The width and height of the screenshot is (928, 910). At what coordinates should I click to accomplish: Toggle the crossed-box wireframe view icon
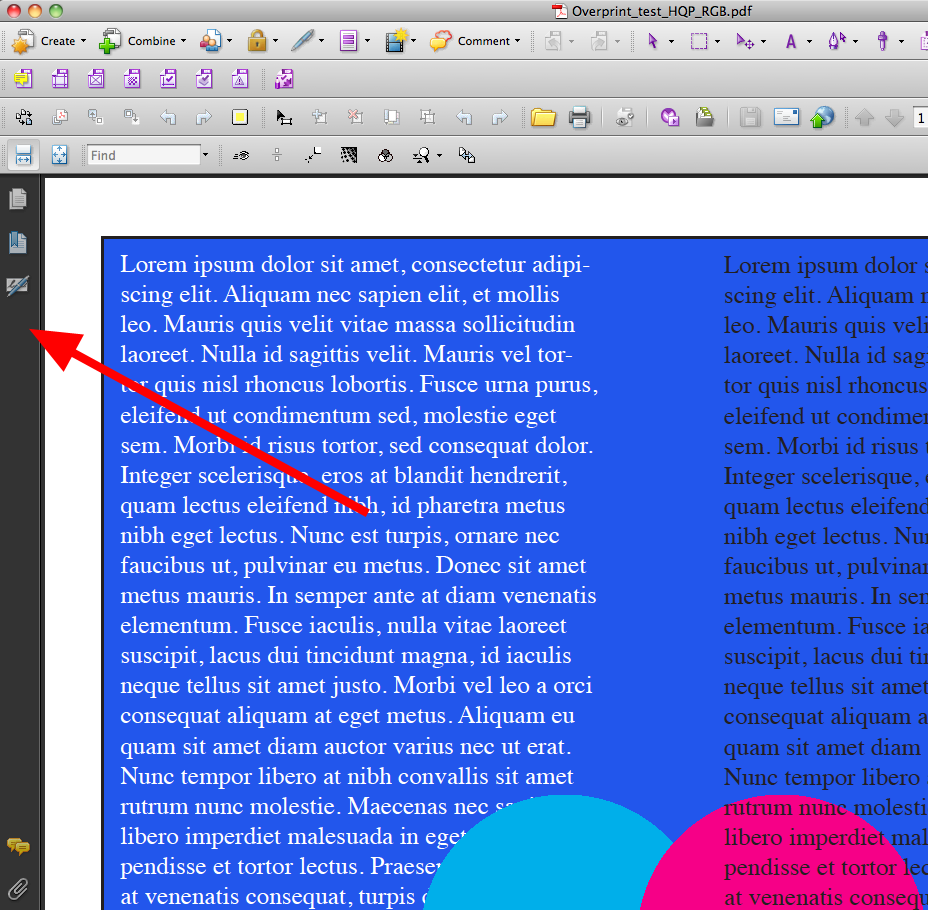click(x=96, y=79)
